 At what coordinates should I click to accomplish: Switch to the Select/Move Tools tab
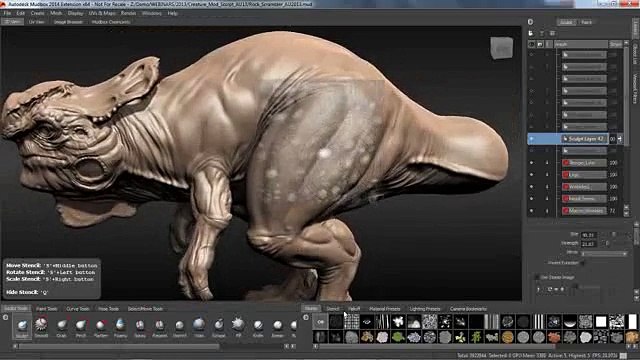tap(145, 309)
